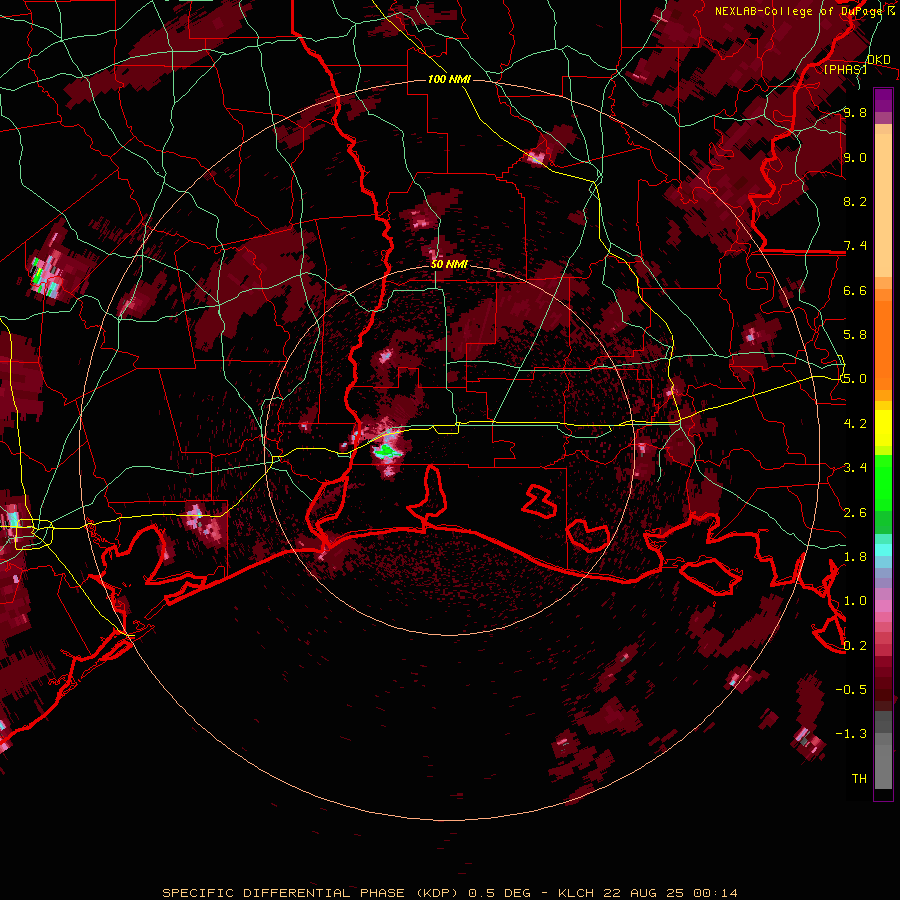Click the -1.3 value on color scale
Viewport: 900px width, 900px height.
pos(851,734)
